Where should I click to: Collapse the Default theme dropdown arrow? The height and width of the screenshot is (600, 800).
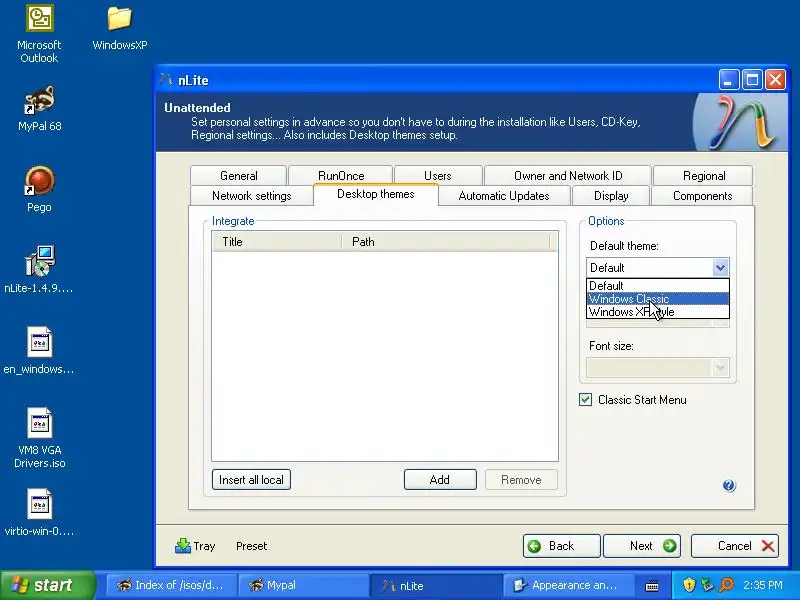[x=720, y=267]
